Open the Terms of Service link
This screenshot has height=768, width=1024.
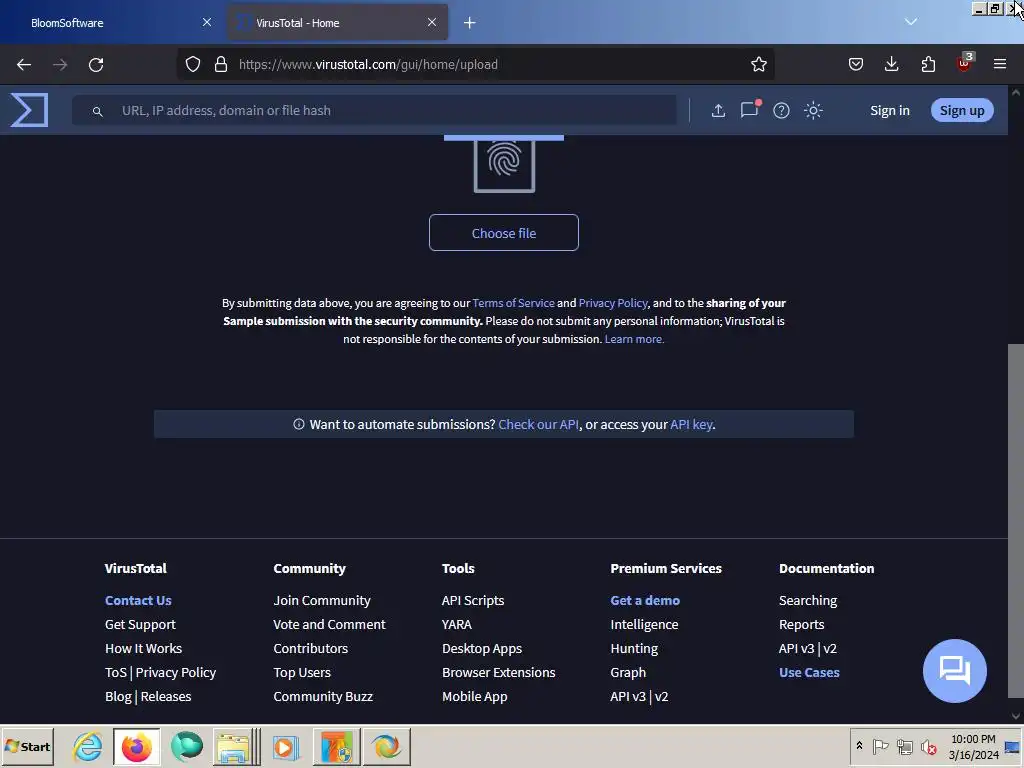(x=513, y=303)
